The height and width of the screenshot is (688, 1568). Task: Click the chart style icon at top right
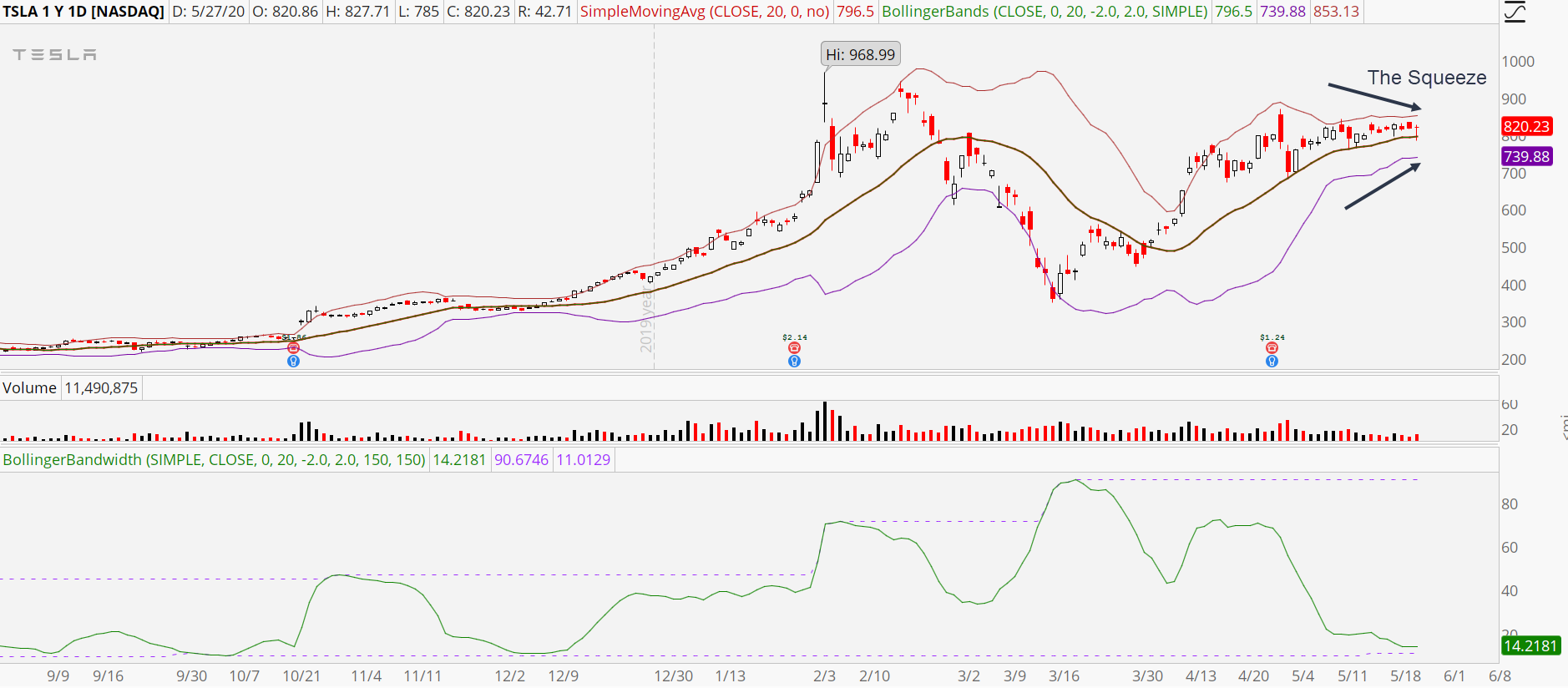(1514, 12)
